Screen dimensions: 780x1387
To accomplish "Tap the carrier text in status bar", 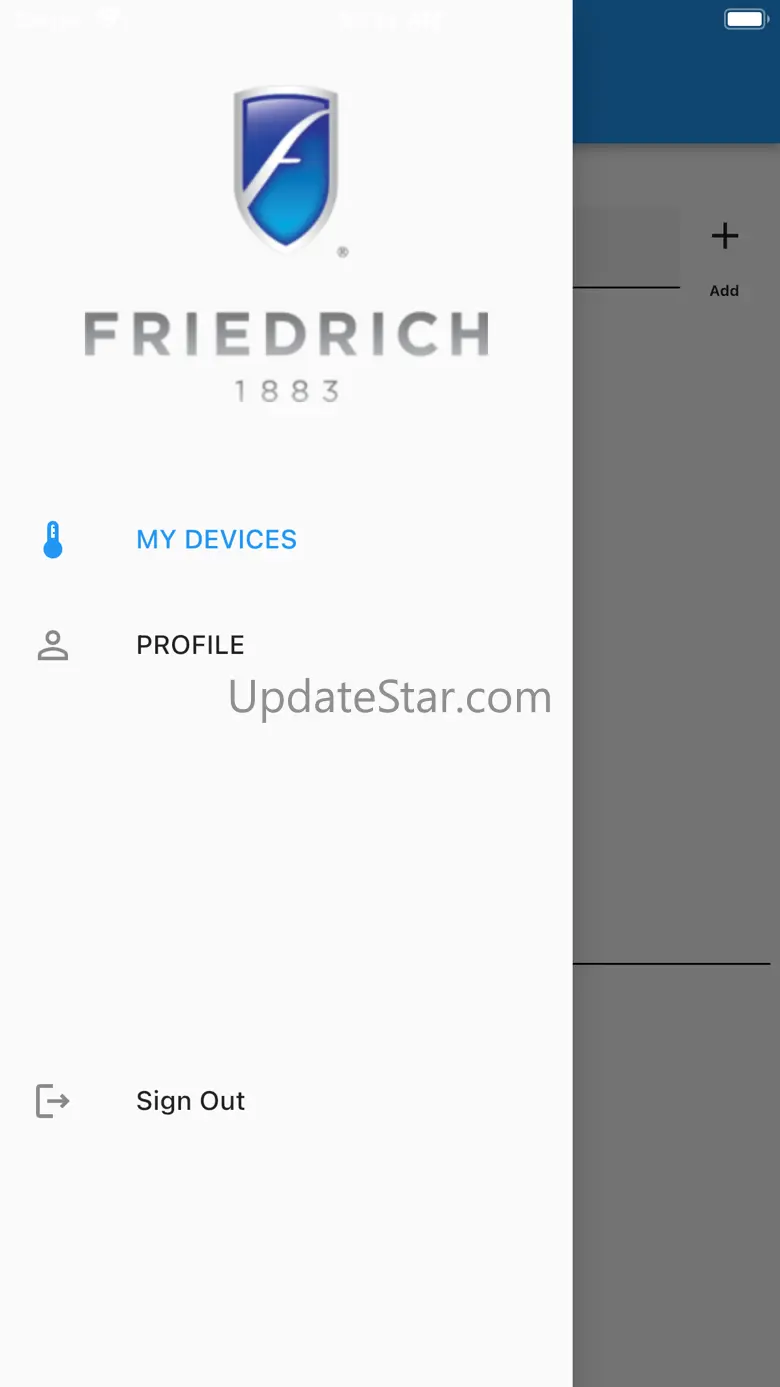I will pyautogui.click(x=50, y=18).
